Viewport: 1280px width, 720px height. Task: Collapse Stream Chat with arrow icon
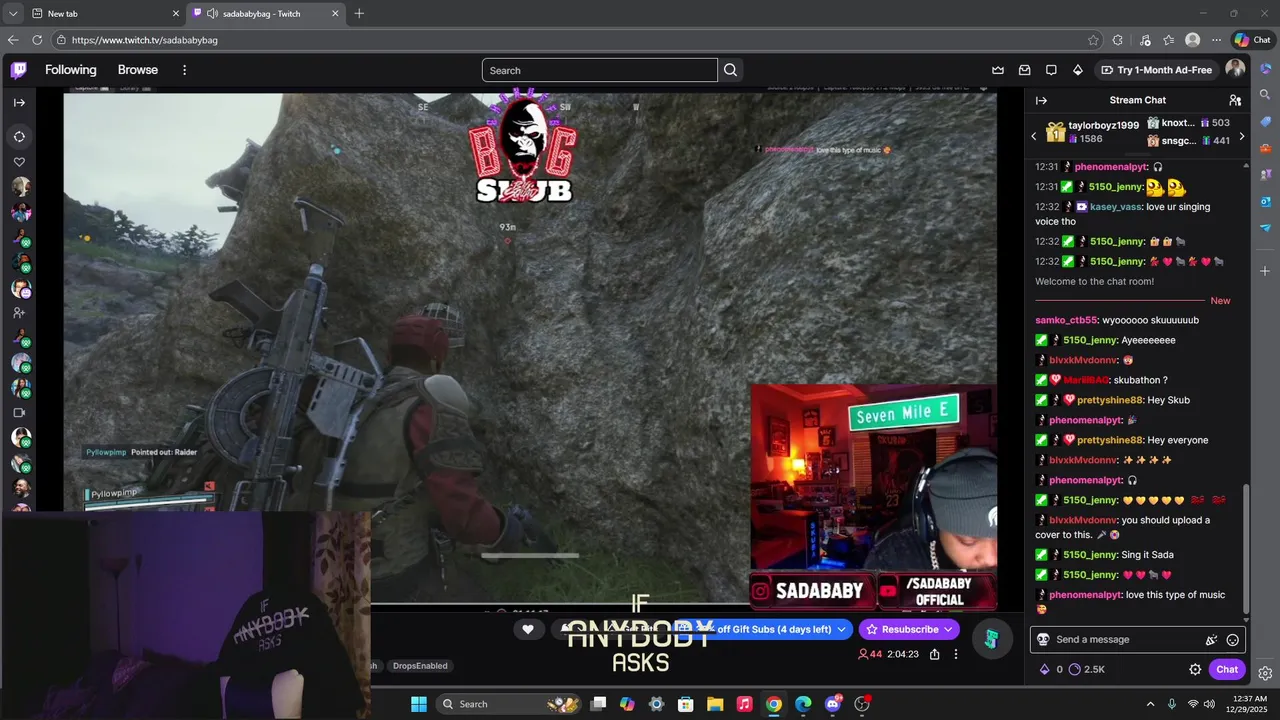click(1041, 100)
